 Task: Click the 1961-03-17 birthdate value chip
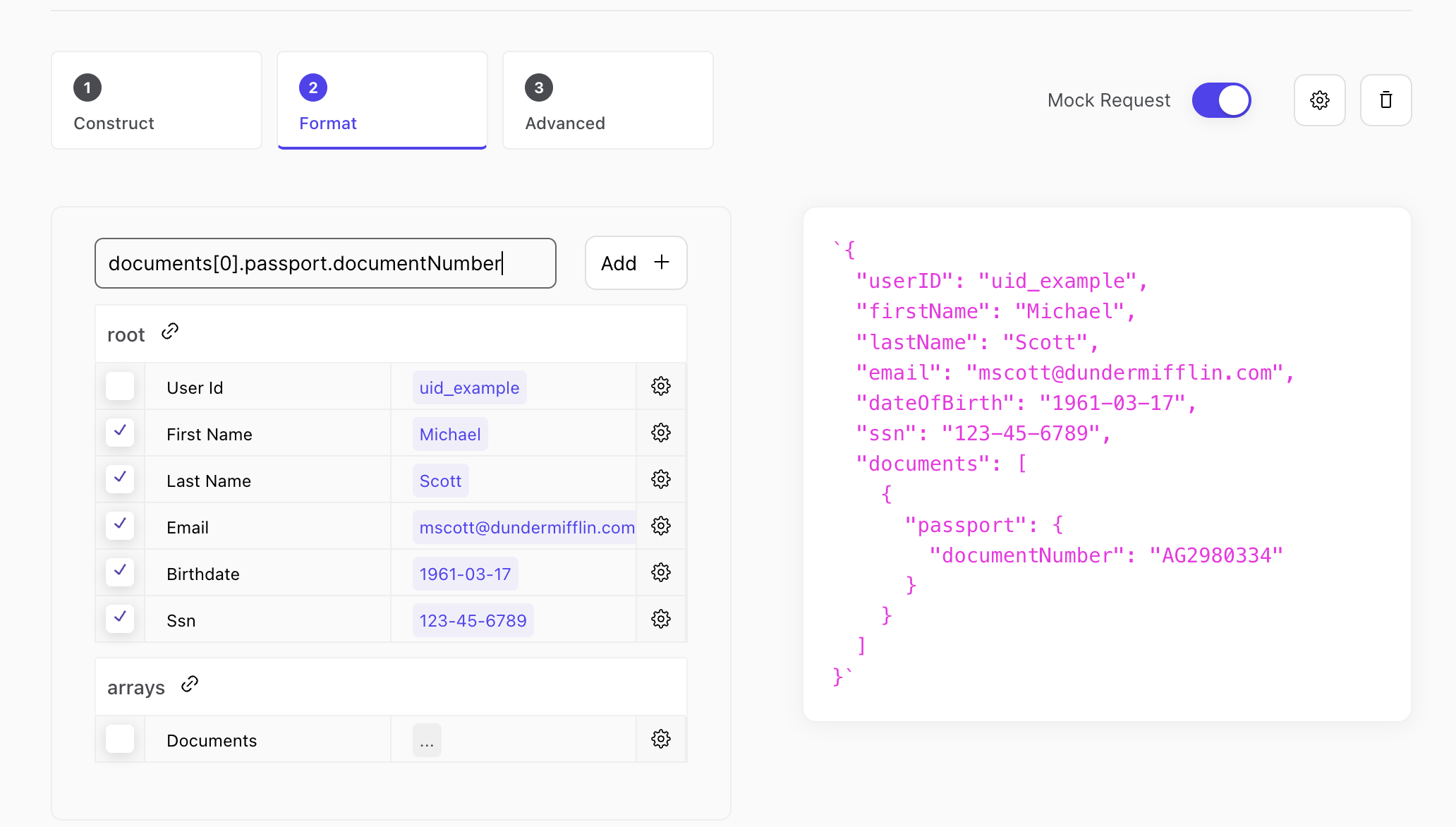pos(465,574)
